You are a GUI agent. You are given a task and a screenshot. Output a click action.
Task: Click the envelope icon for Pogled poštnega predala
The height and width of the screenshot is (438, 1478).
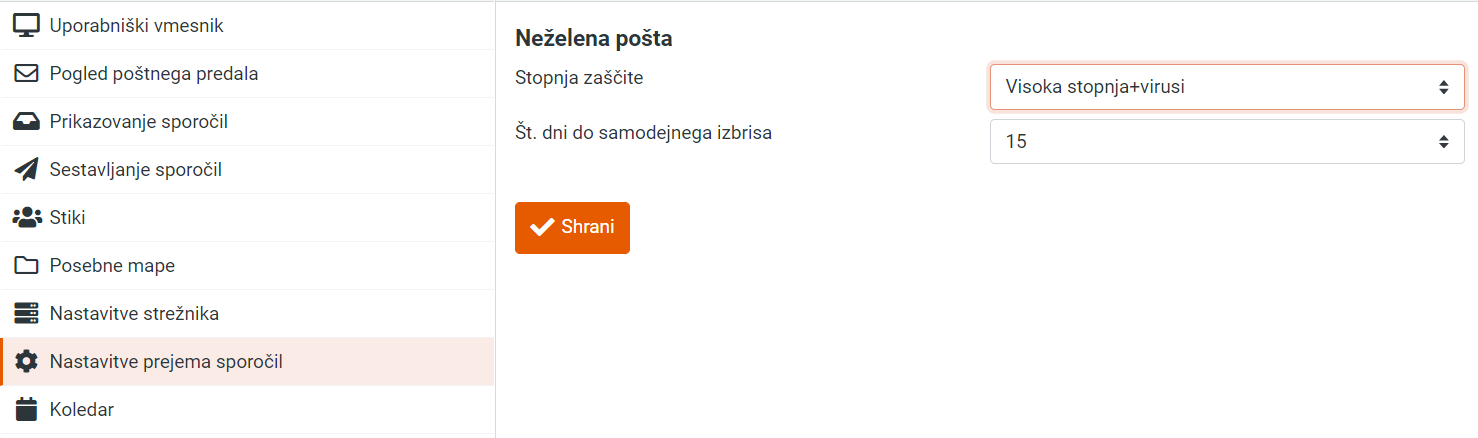click(x=26, y=74)
